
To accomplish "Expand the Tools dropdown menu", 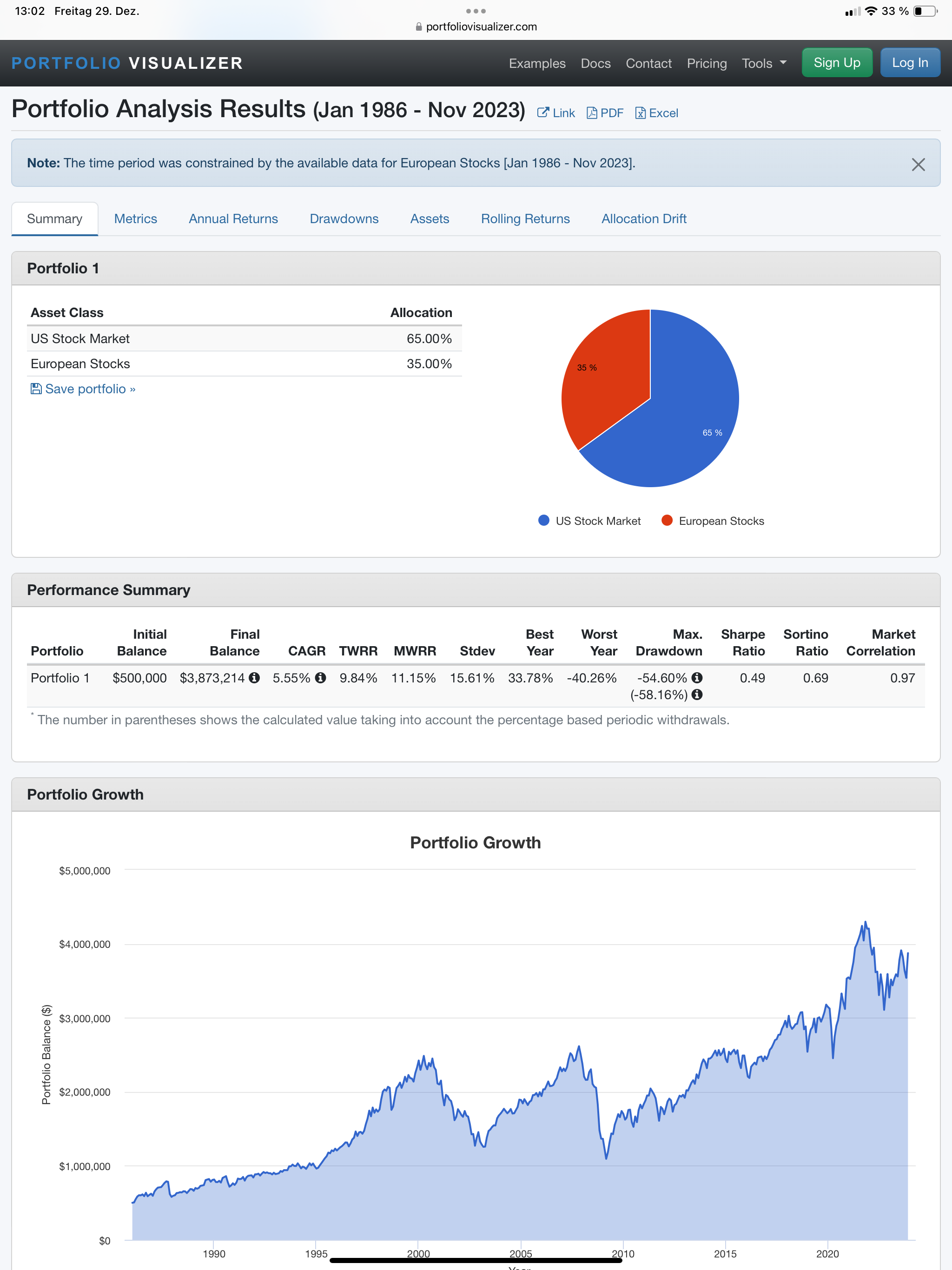I will coord(763,63).
